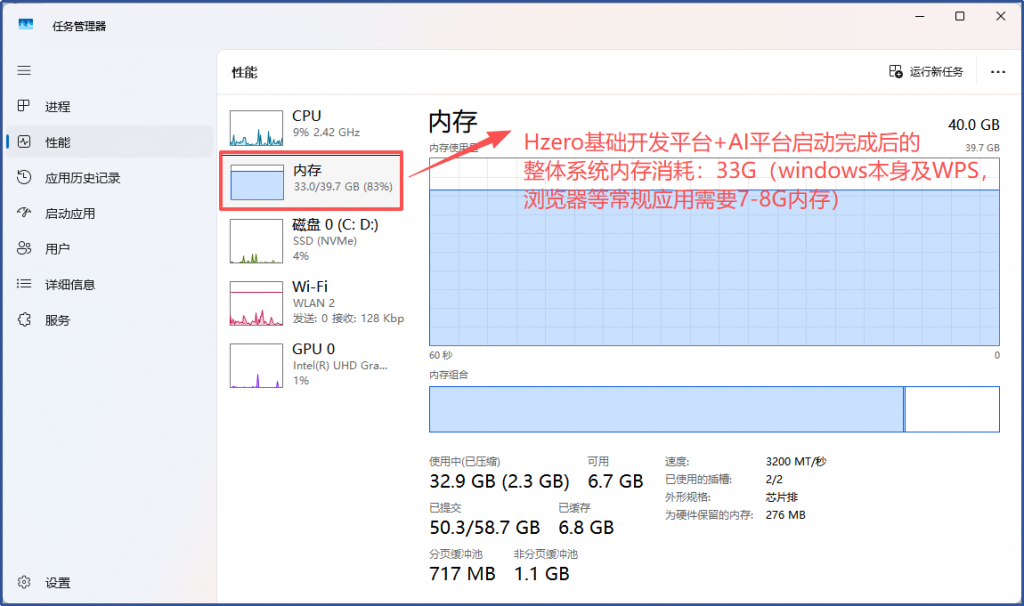Select the Performance icon in sidebar
This screenshot has height=606, width=1024.
coord(24,143)
